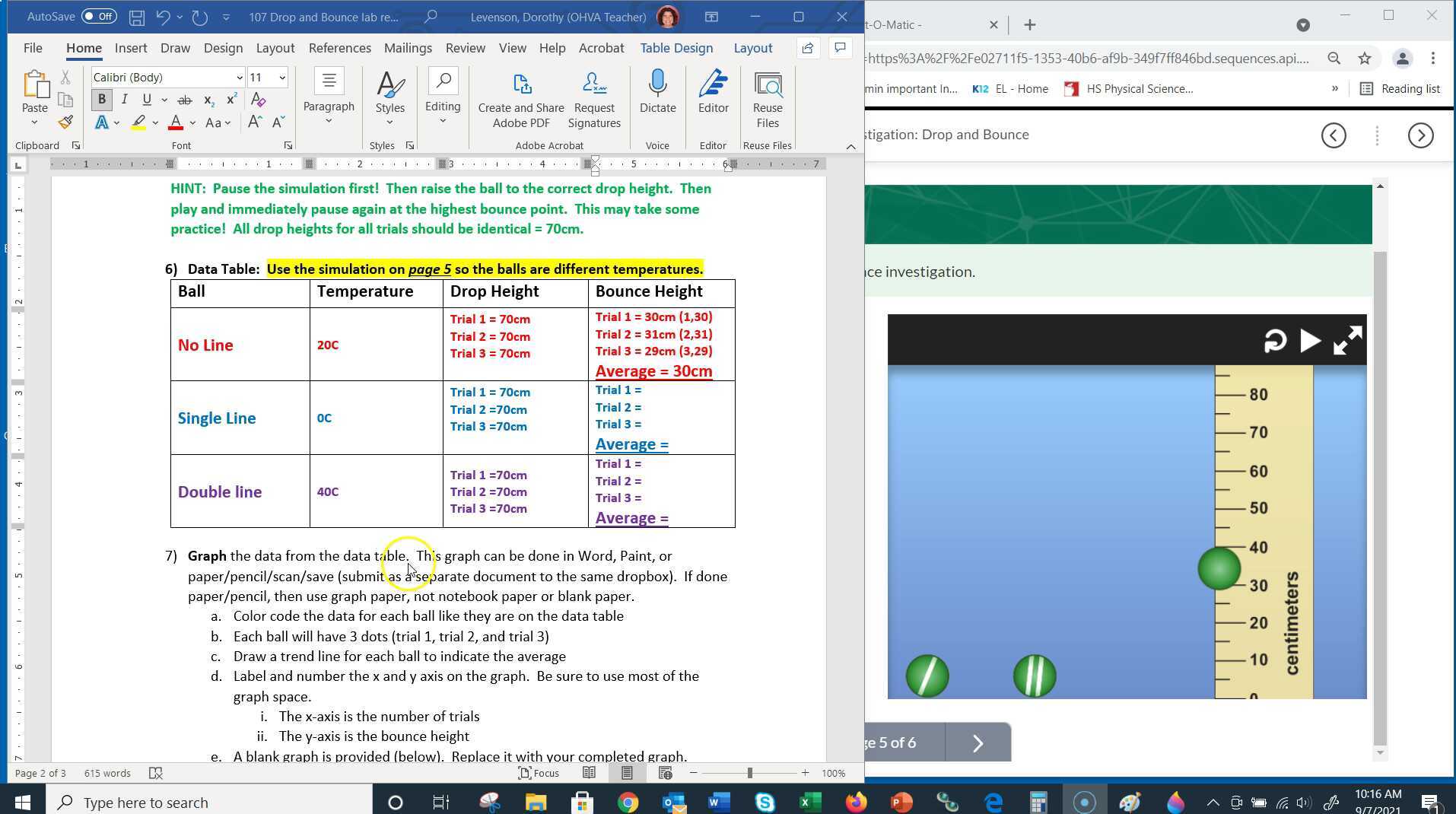Reset the simulation with reload icon
This screenshot has height=814, width=1456.
coord(1275,341)
